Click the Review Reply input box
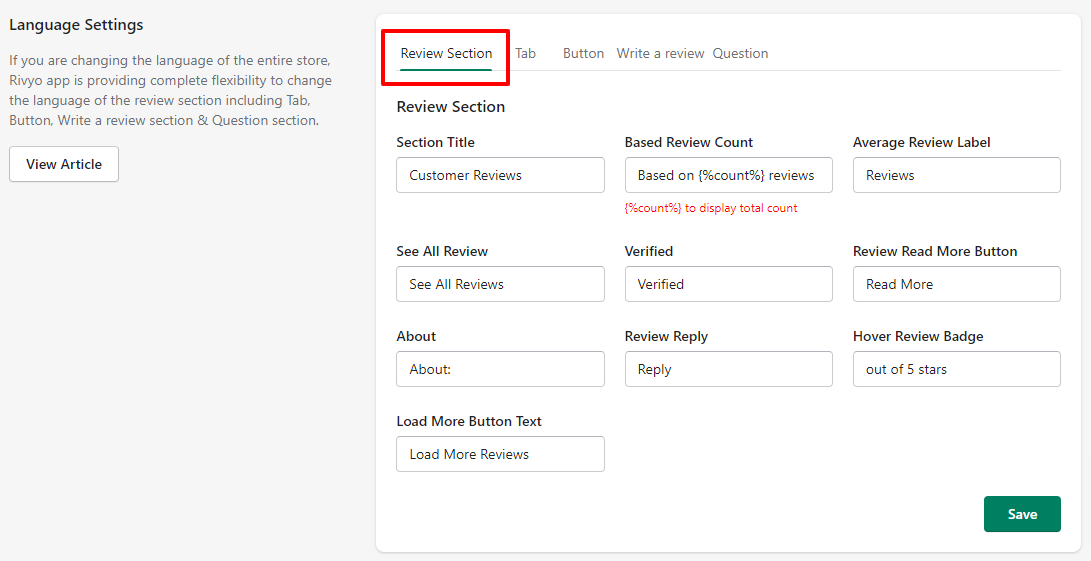1091x561 pixels. (728, 369)
